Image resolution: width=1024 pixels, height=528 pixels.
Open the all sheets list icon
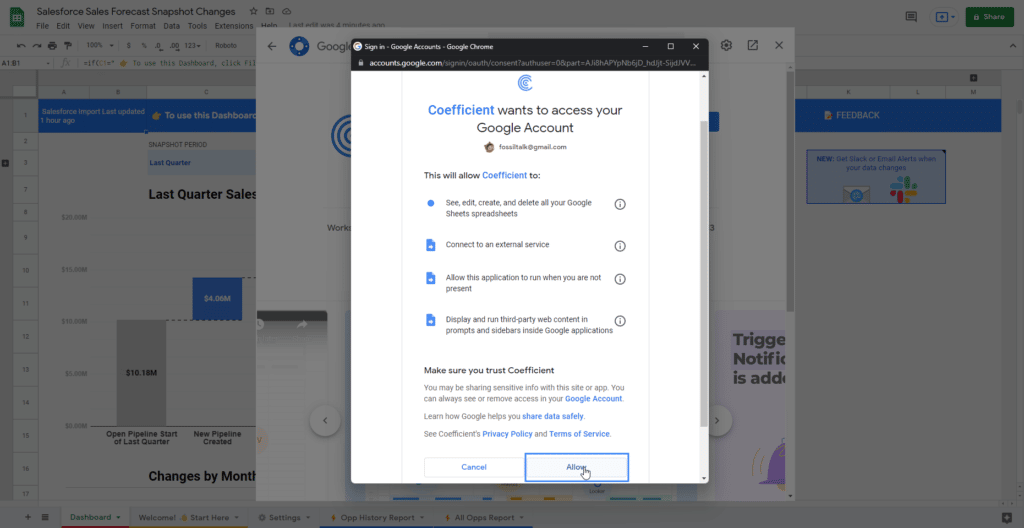(x=45, y=517)
